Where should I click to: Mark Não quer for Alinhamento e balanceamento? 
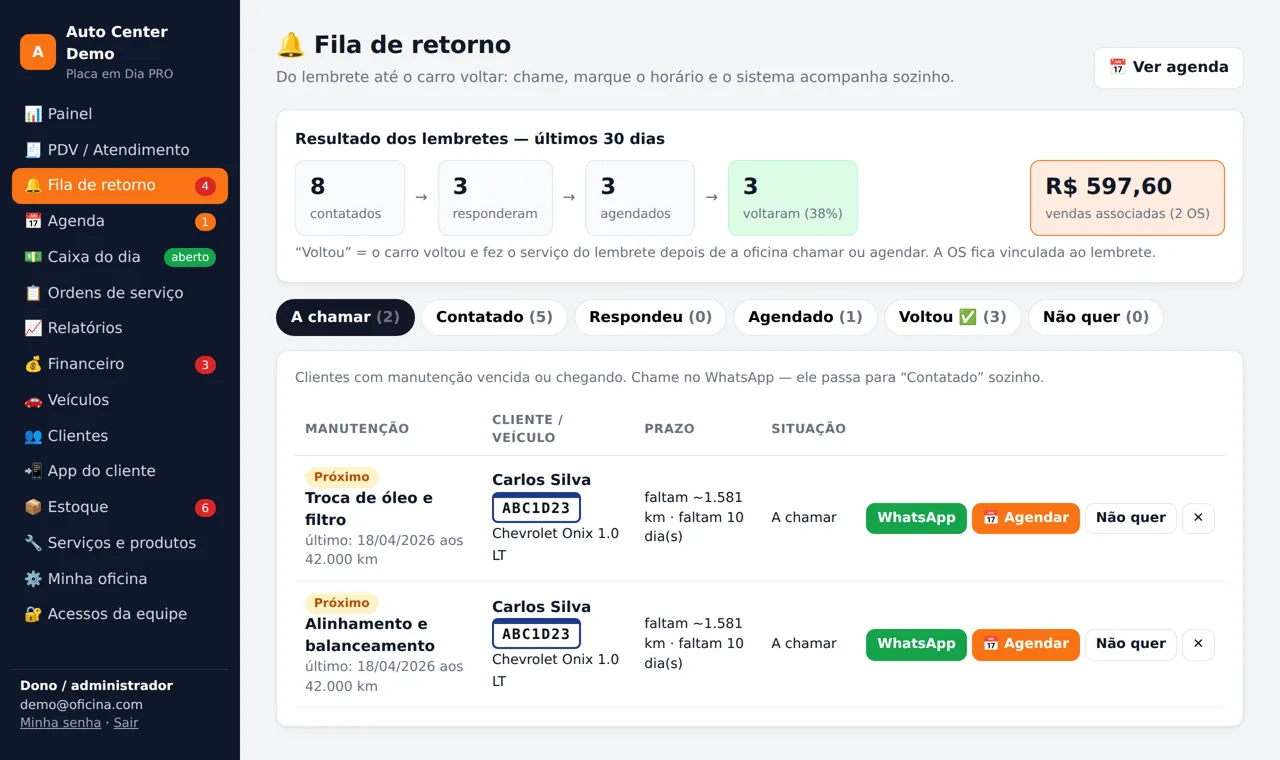point(1131,644)
